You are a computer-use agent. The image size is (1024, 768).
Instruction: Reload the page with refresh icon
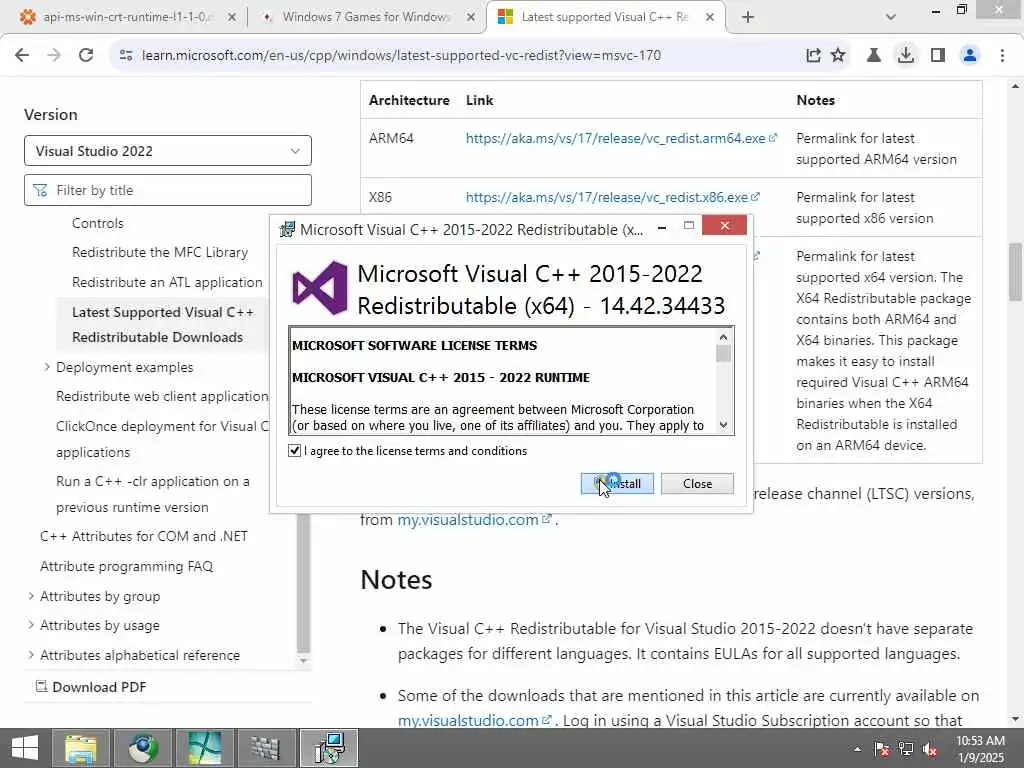[x=86, y=56]
